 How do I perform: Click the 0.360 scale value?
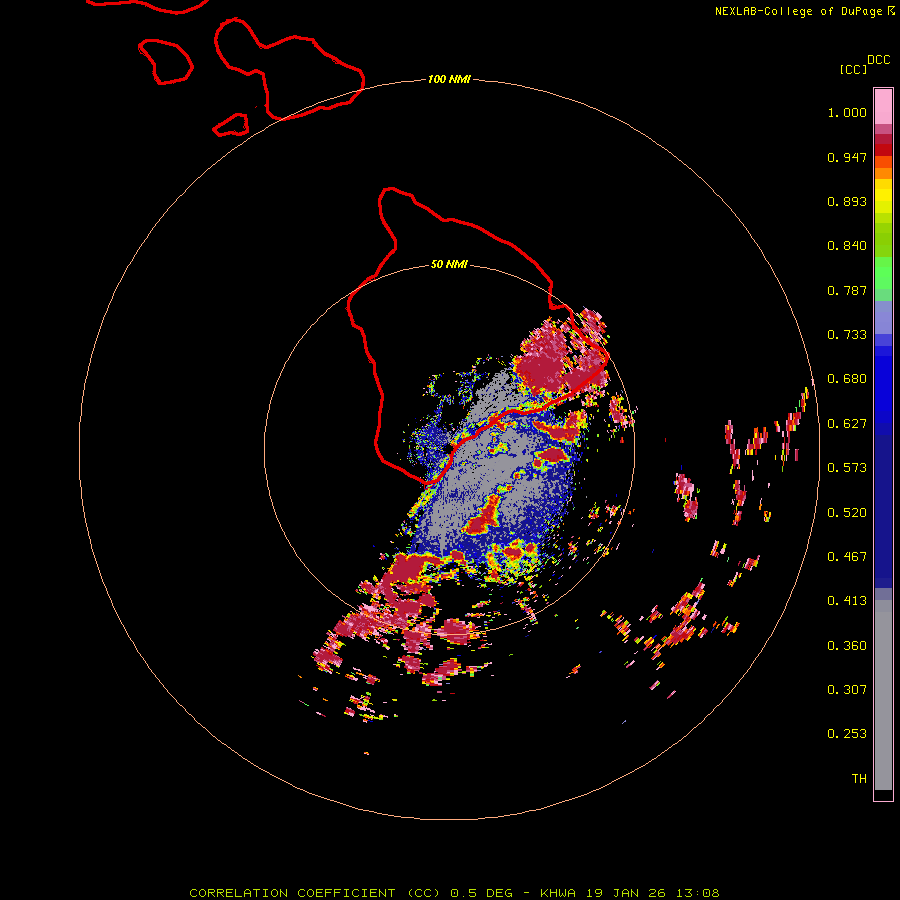847,646
